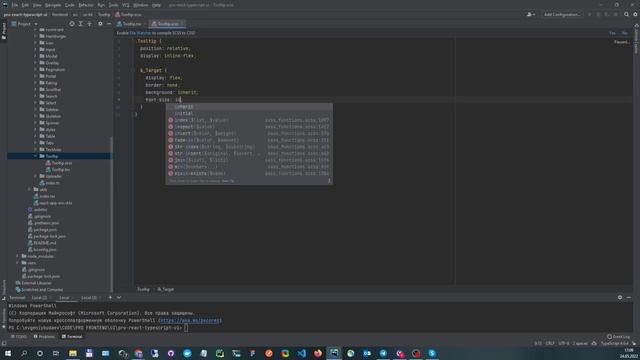
Task: Click Next Tip link in completion popup
Action: 228,181
